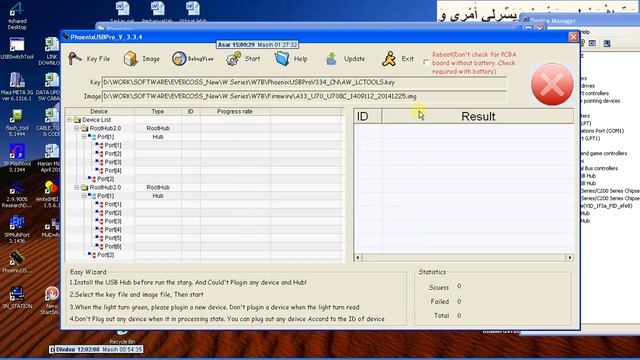Click the Device column header
The width and height of the screenshot is (640, 360).
[99, 111]
